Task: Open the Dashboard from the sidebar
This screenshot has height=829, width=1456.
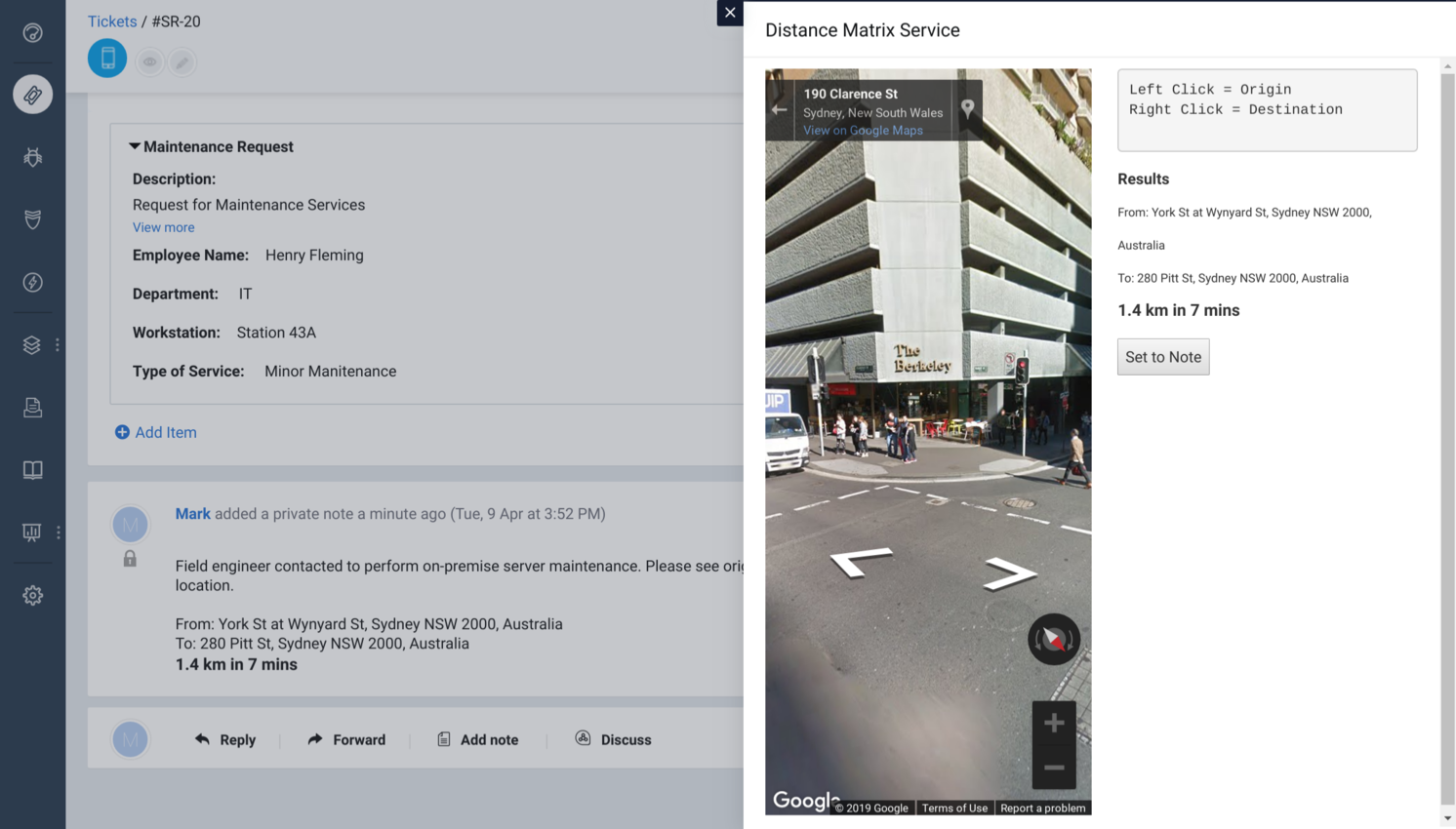Action: pyautogui.click(x=32, y=32)
